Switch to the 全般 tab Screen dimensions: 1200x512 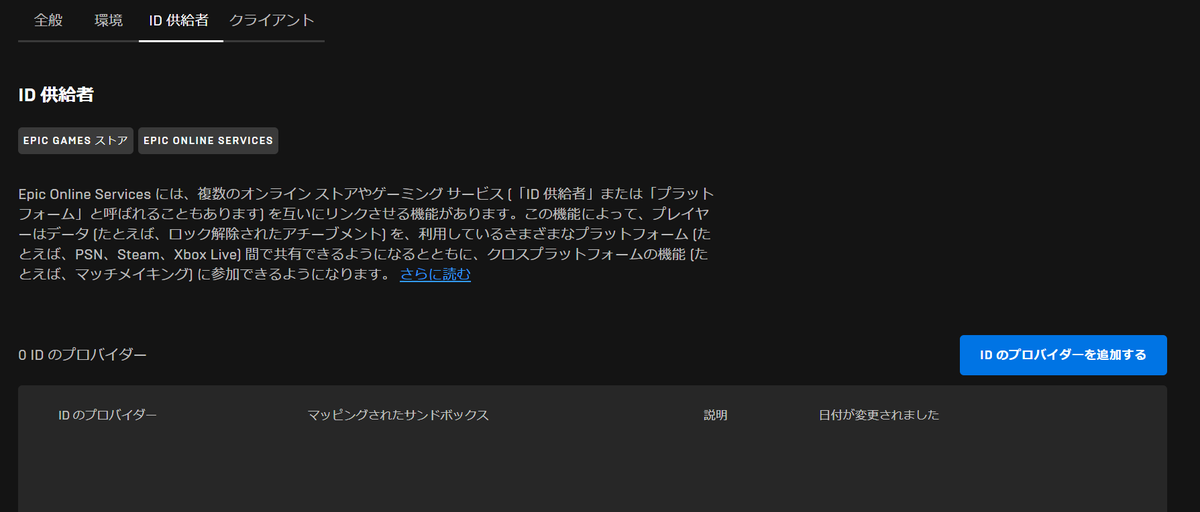coord(48,20)
